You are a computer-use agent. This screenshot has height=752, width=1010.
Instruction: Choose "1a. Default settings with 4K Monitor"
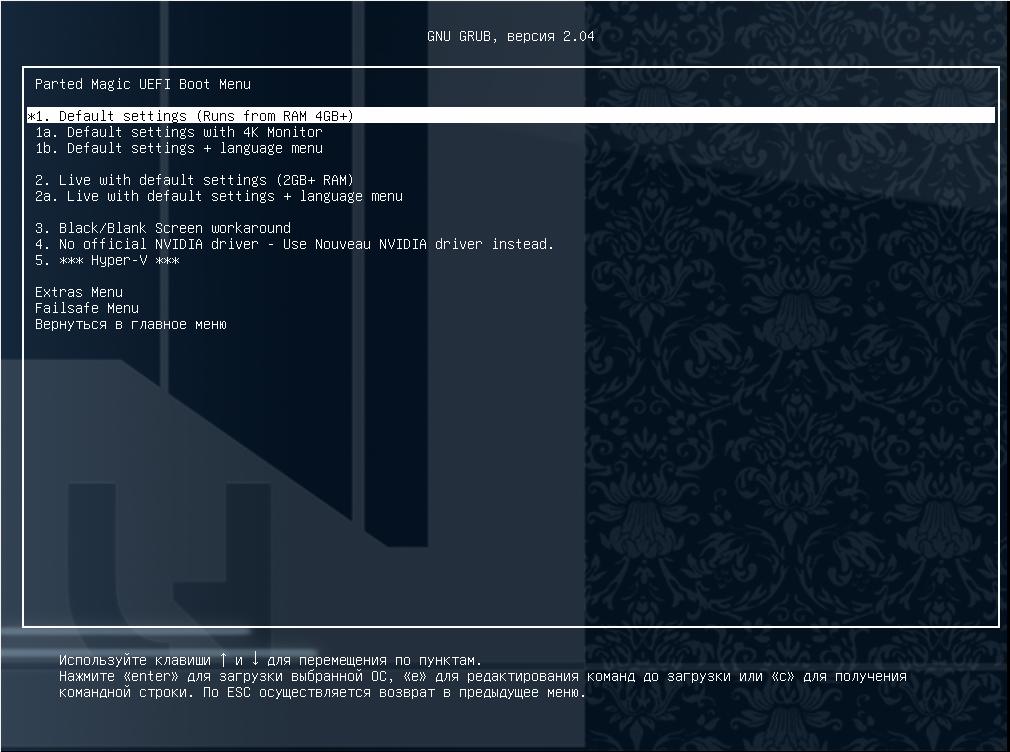pyautogui.click(x=178, y=132)
